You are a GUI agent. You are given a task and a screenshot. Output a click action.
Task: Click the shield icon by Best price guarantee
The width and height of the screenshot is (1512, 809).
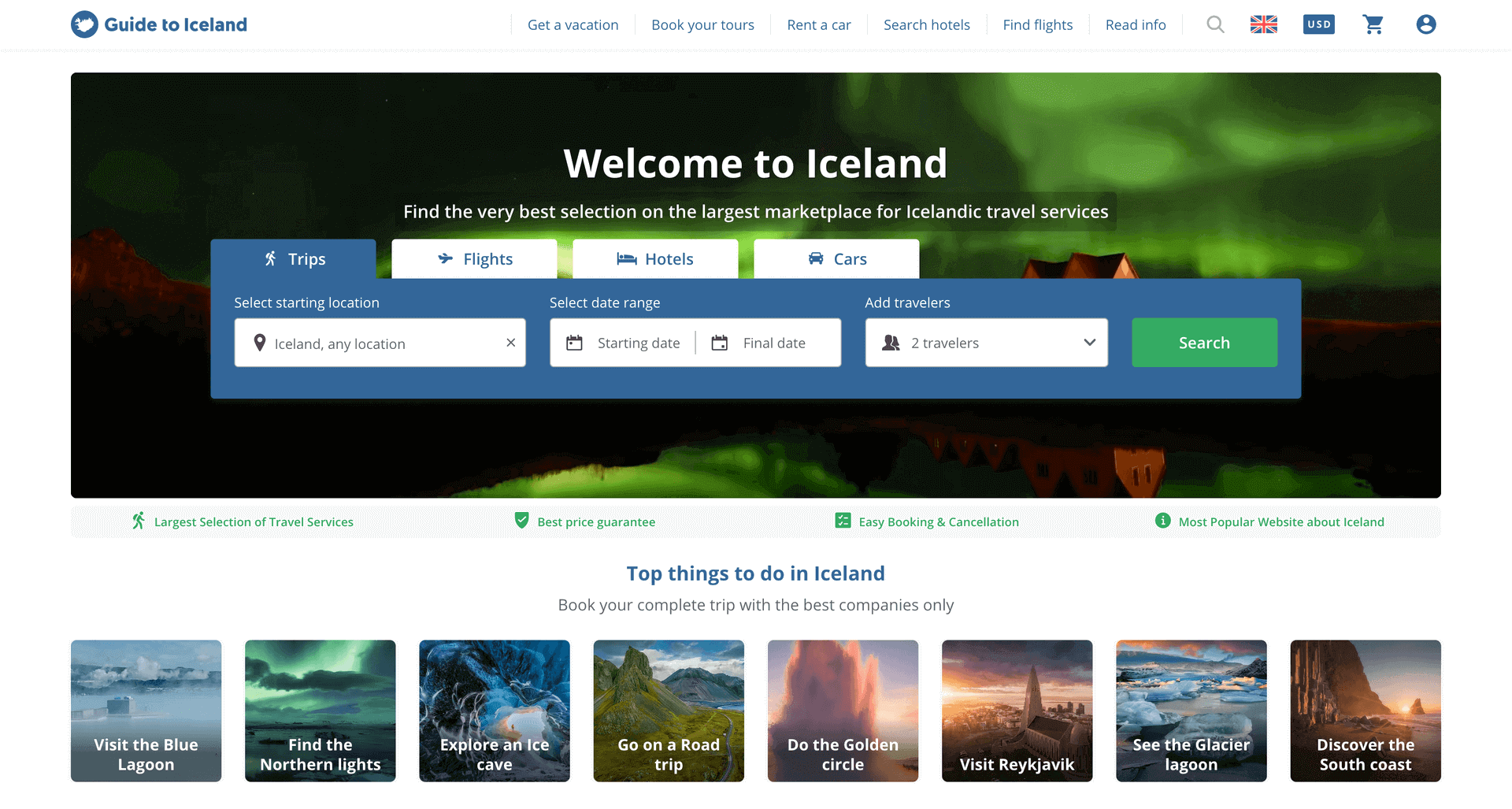pos(521,520)
